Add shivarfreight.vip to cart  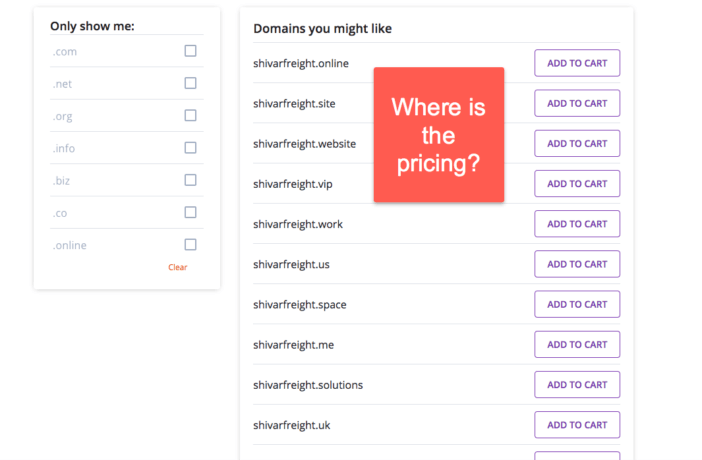[x=577, y=184]
